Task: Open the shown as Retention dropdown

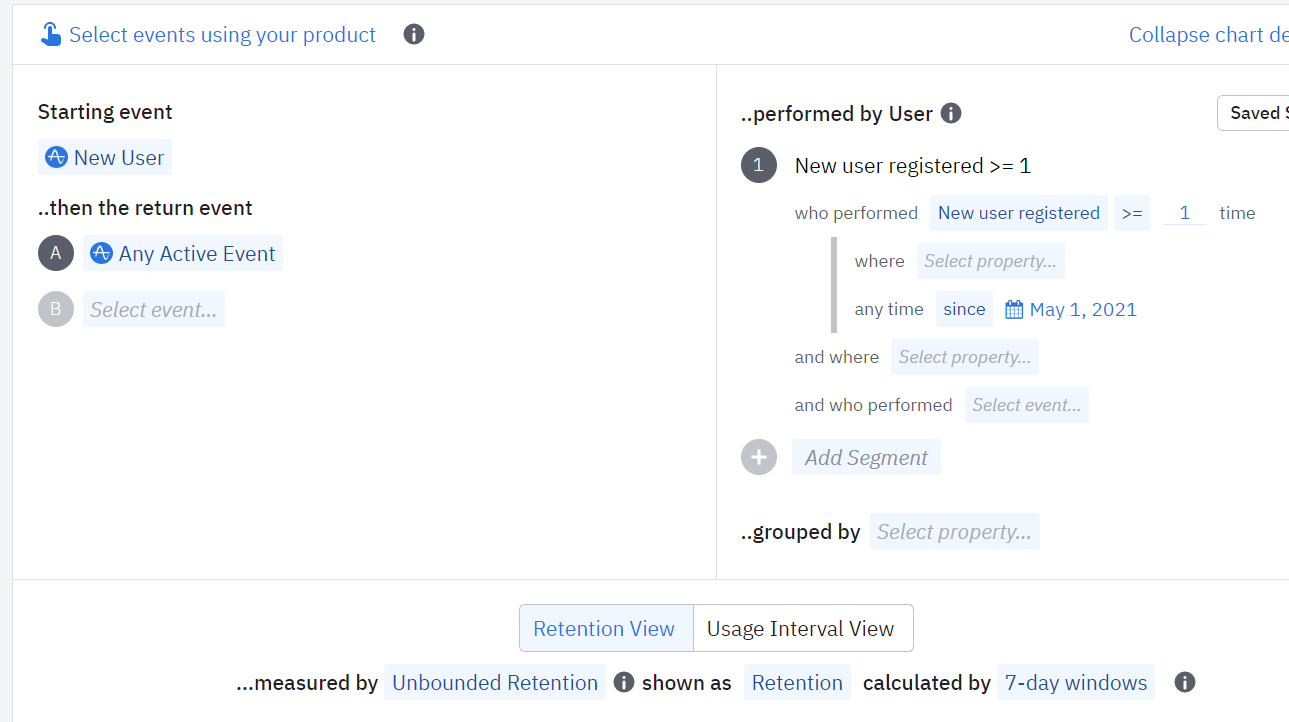Action: pos(797,683)
